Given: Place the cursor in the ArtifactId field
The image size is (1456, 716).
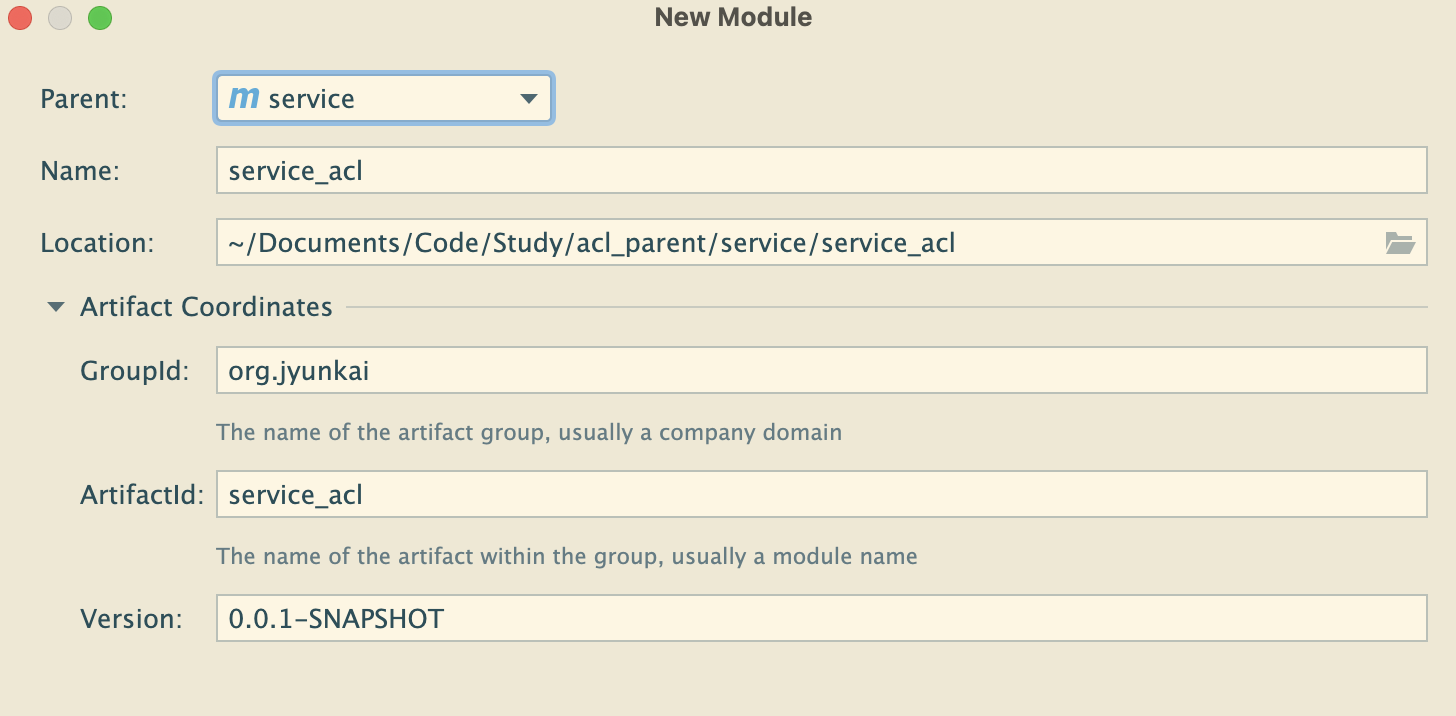Looking at the screenshot, I should coord(820,495).
